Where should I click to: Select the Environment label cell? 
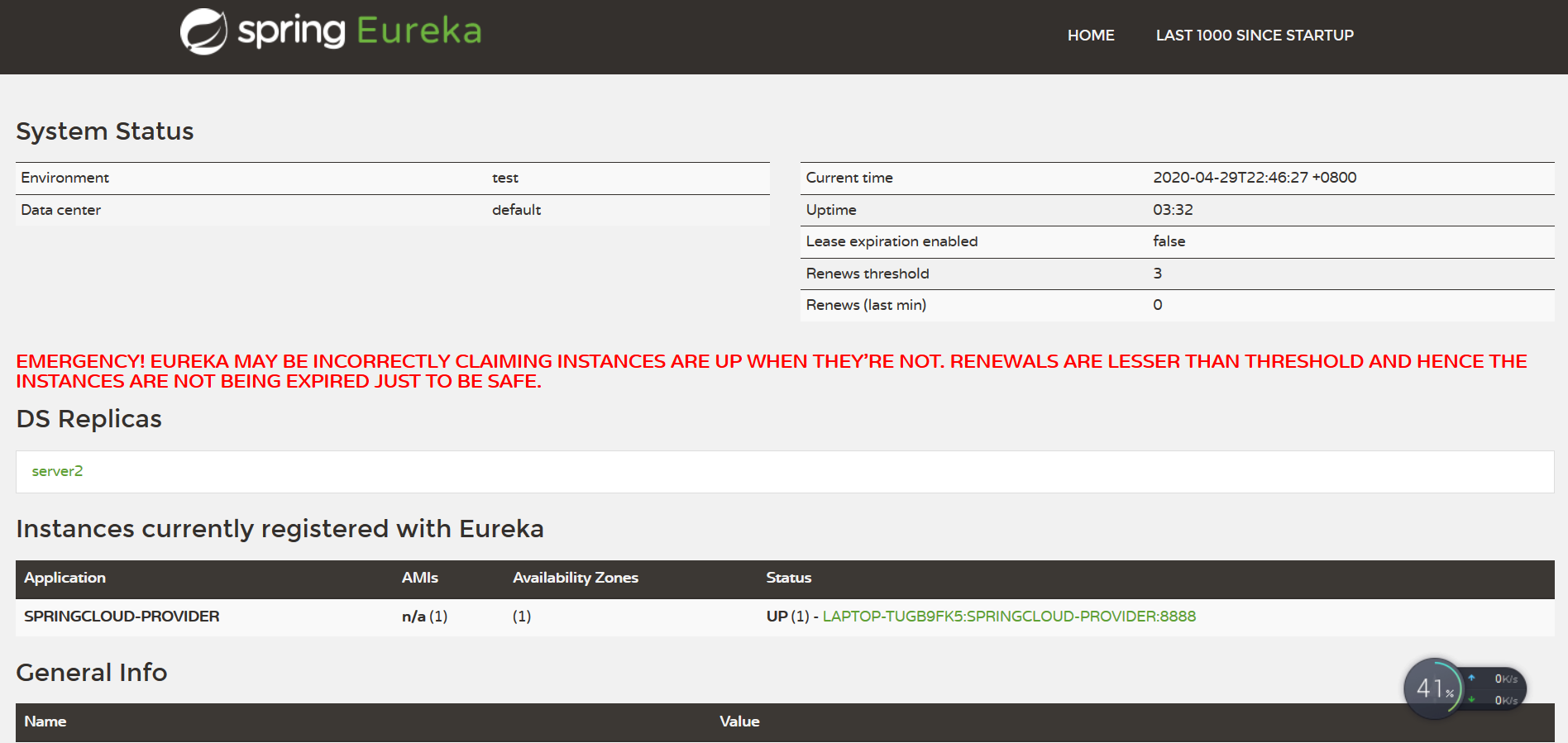(65, 178)
